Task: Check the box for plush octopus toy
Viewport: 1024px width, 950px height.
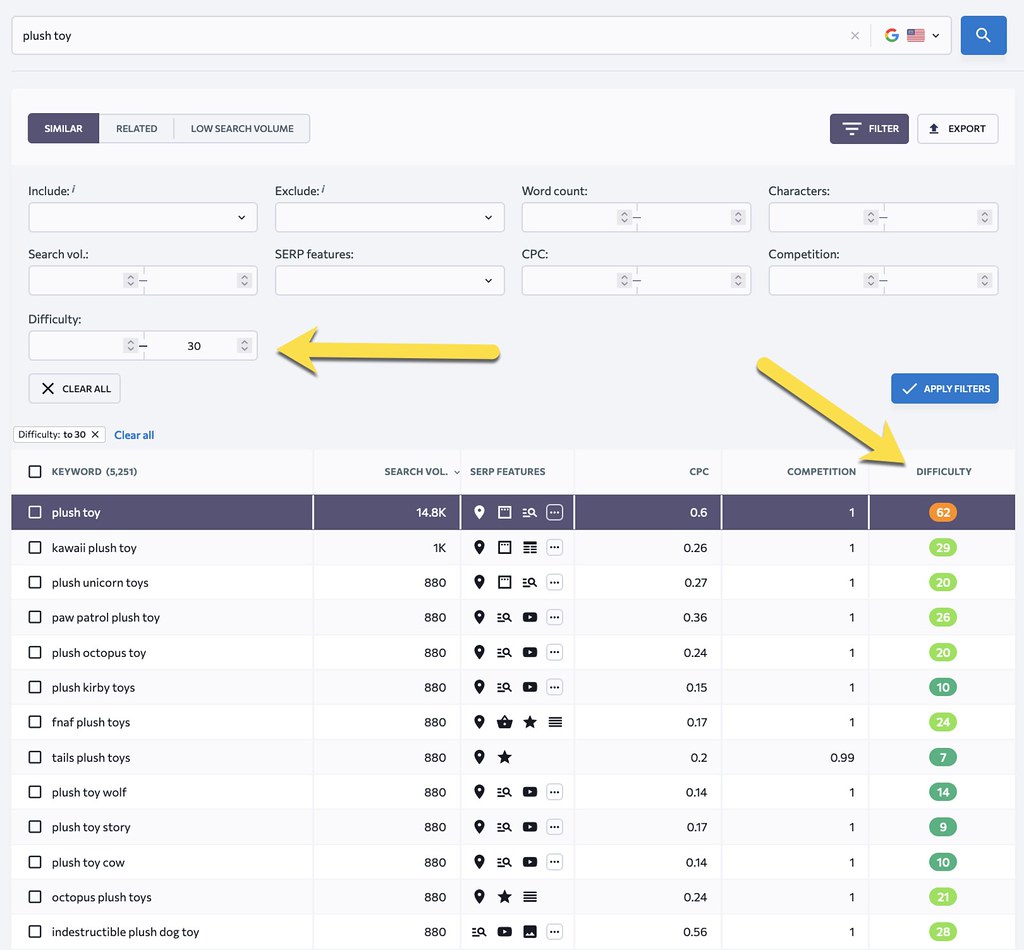Action: click(35, 653)
